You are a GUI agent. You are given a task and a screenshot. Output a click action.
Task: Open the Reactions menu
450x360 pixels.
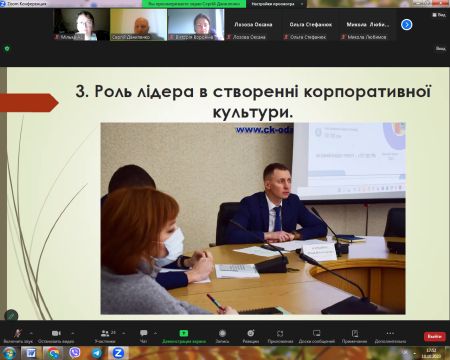(251, 333)
